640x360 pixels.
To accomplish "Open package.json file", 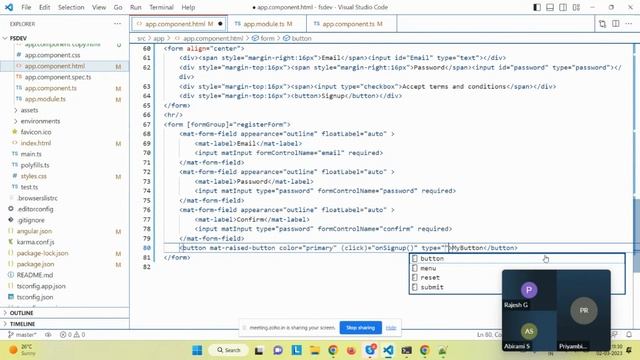I will click(x=35, y=264).
